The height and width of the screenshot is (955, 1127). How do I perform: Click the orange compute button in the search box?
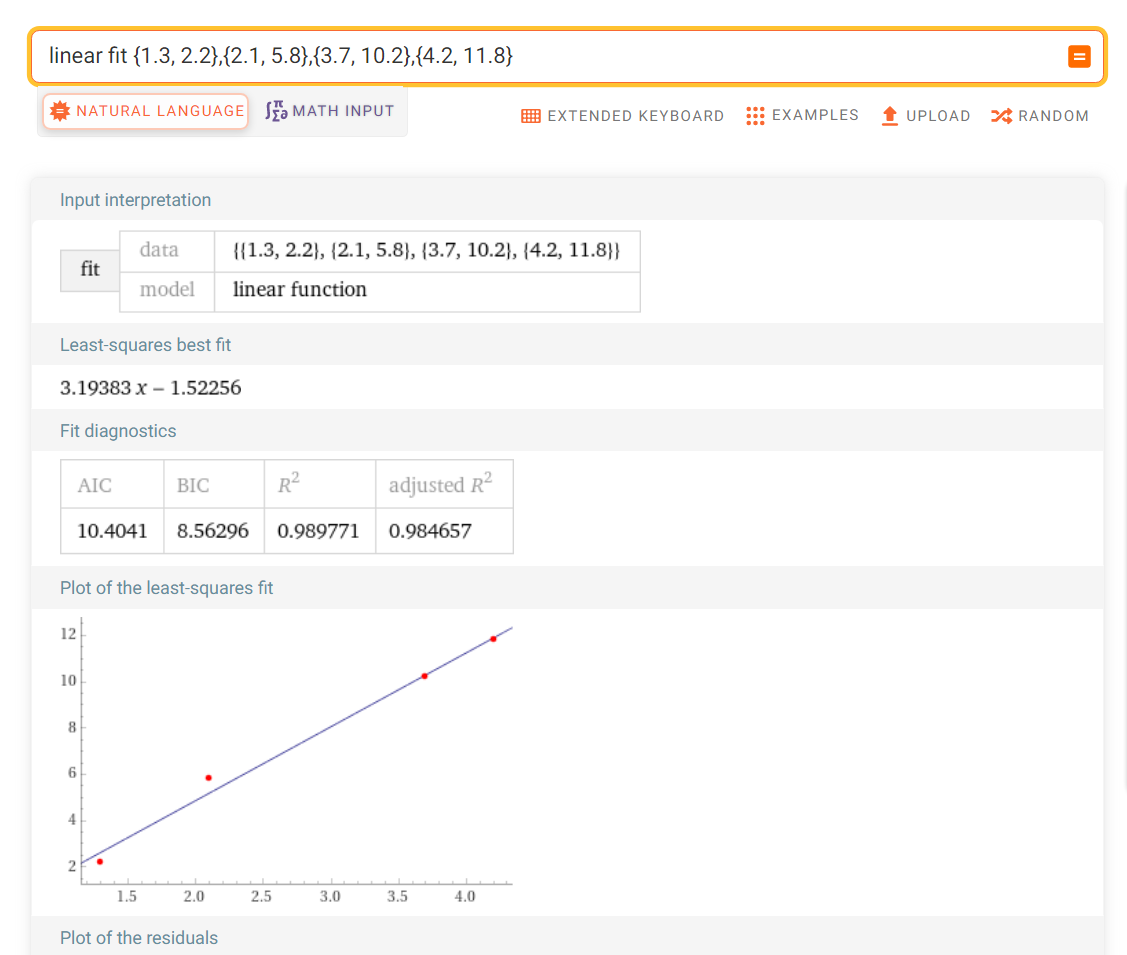[1079, 57]
